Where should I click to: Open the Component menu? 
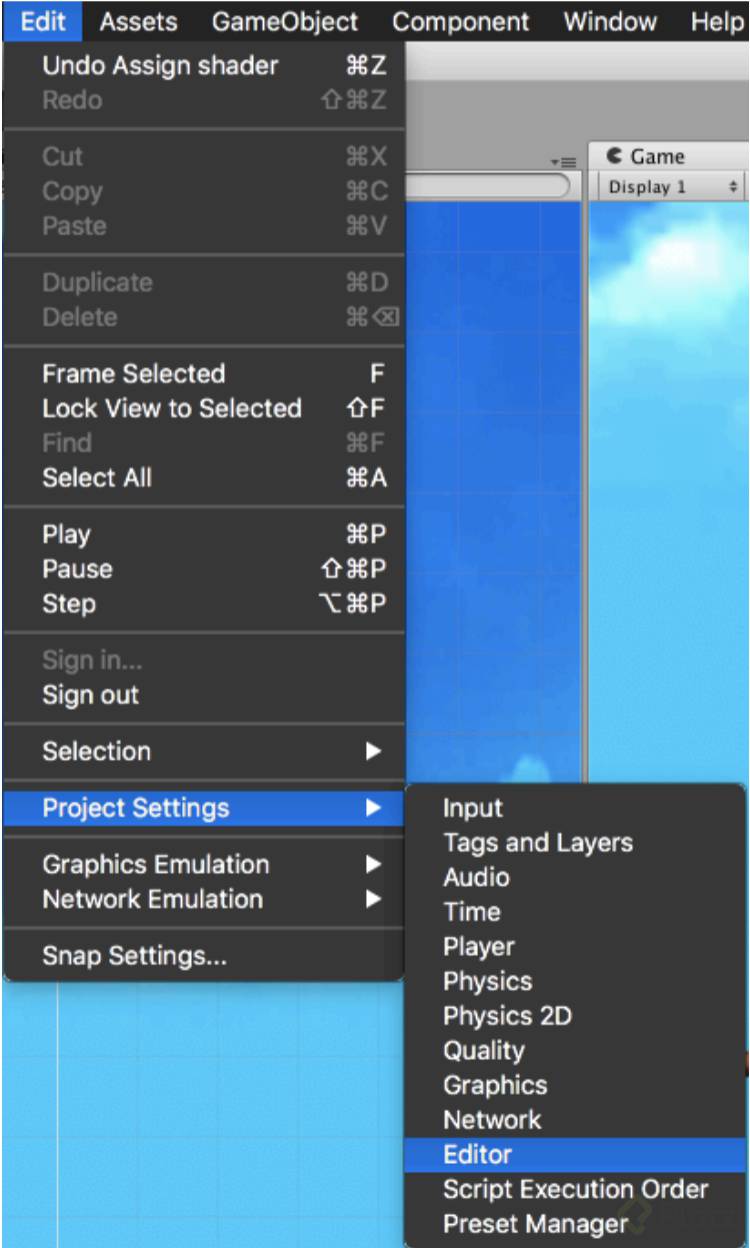pos(461,21)
